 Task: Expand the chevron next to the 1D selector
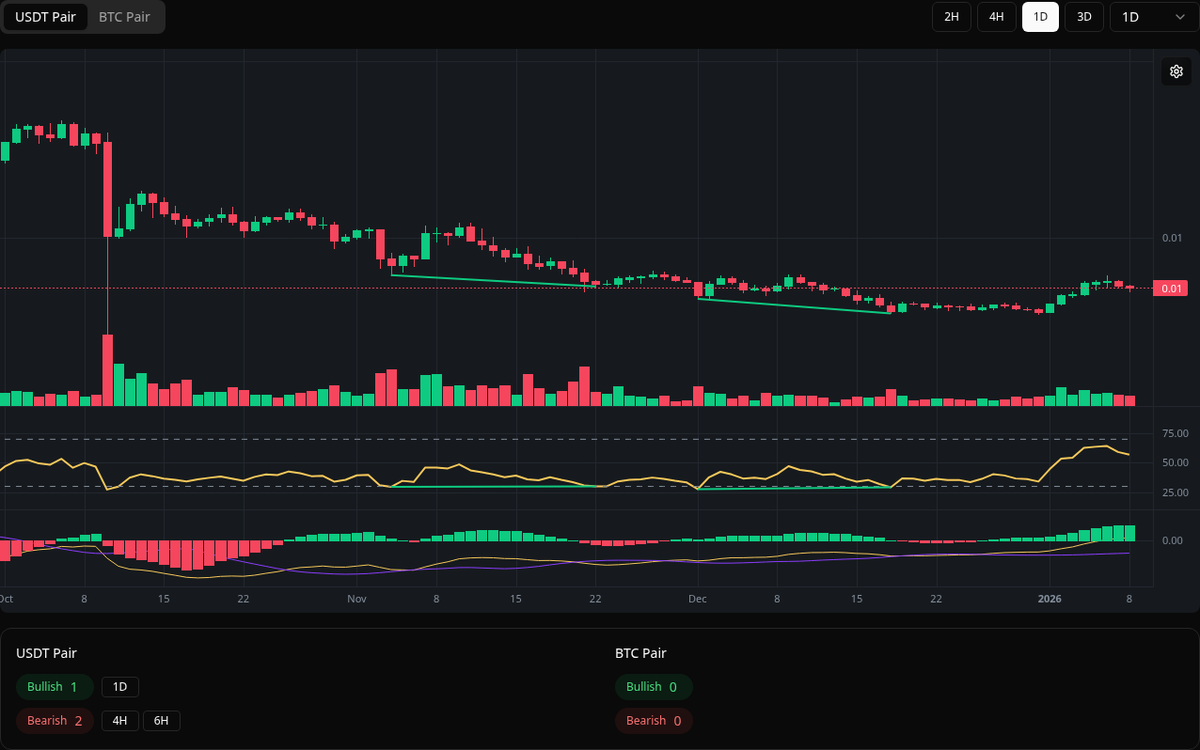tap(1181, 17)
